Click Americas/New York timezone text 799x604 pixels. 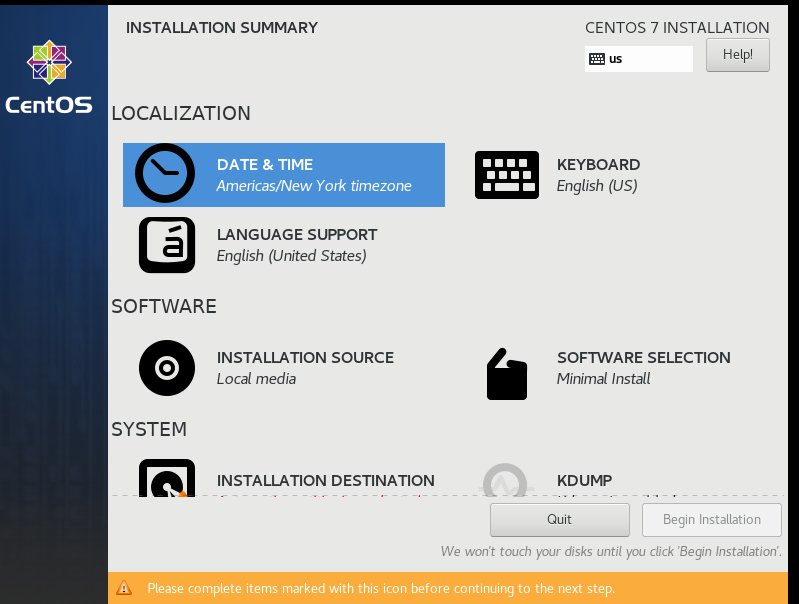tap(314, 186)
